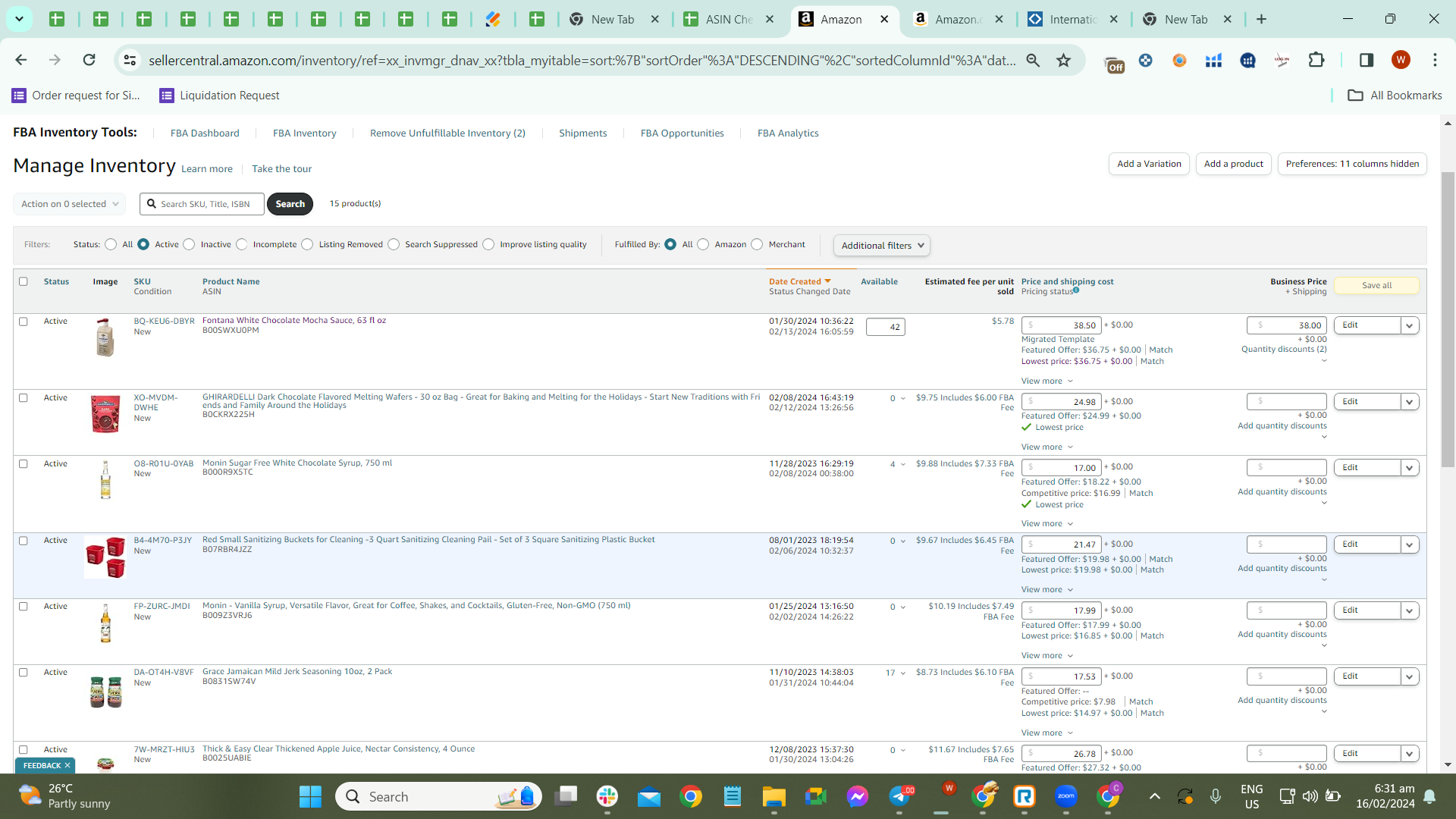Screen dimensions: 1456x819
Task: Expand the Additional filters dropdown
Action: [x=882, y=245]
